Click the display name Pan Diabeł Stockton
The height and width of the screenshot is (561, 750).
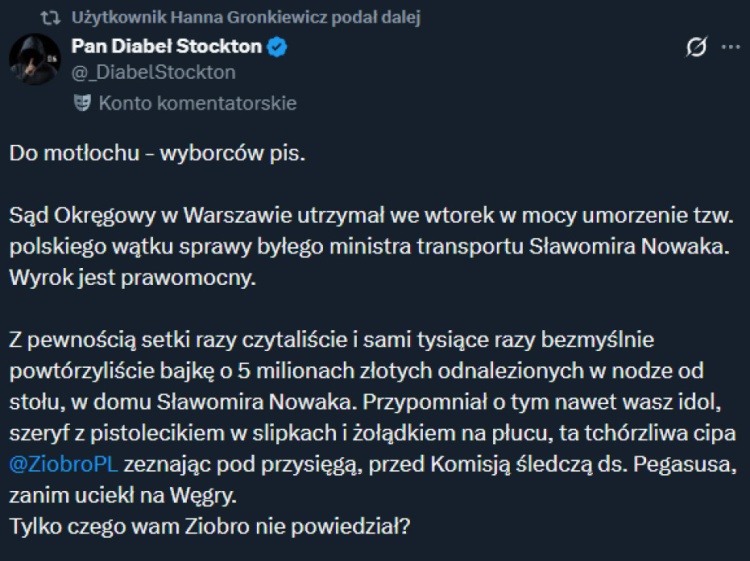pyautogui.click(x=166, y=47)
